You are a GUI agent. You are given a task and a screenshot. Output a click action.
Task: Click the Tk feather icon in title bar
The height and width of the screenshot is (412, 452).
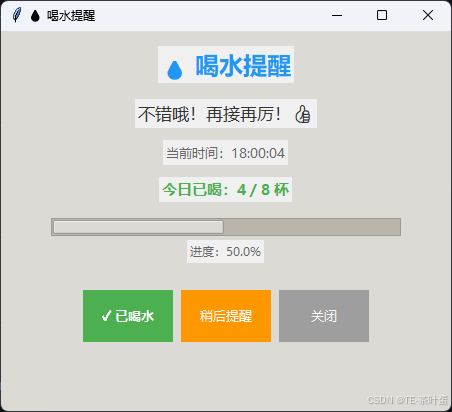[x=17, y=15]
